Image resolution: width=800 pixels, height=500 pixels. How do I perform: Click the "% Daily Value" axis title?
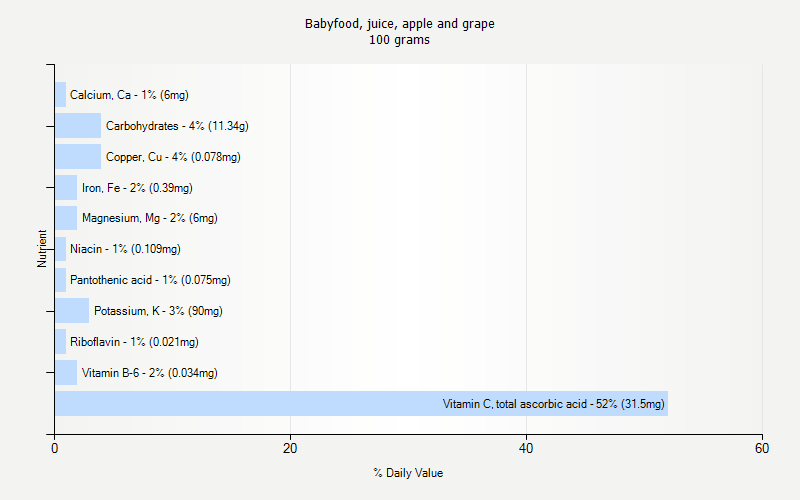(x=408, y=473)
